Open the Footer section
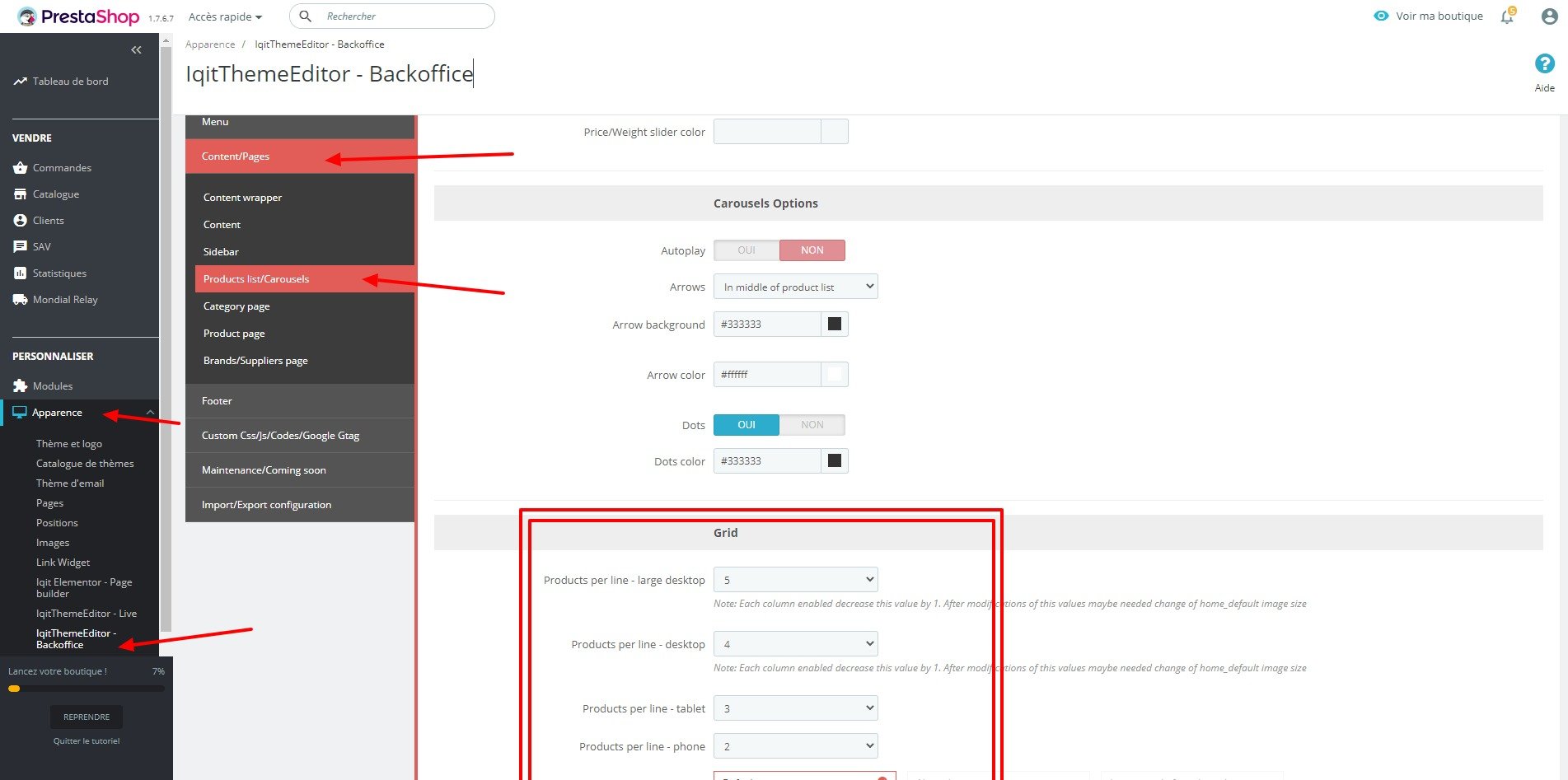The height and width of the screenshot is (780, 1568). click(300, 401)
